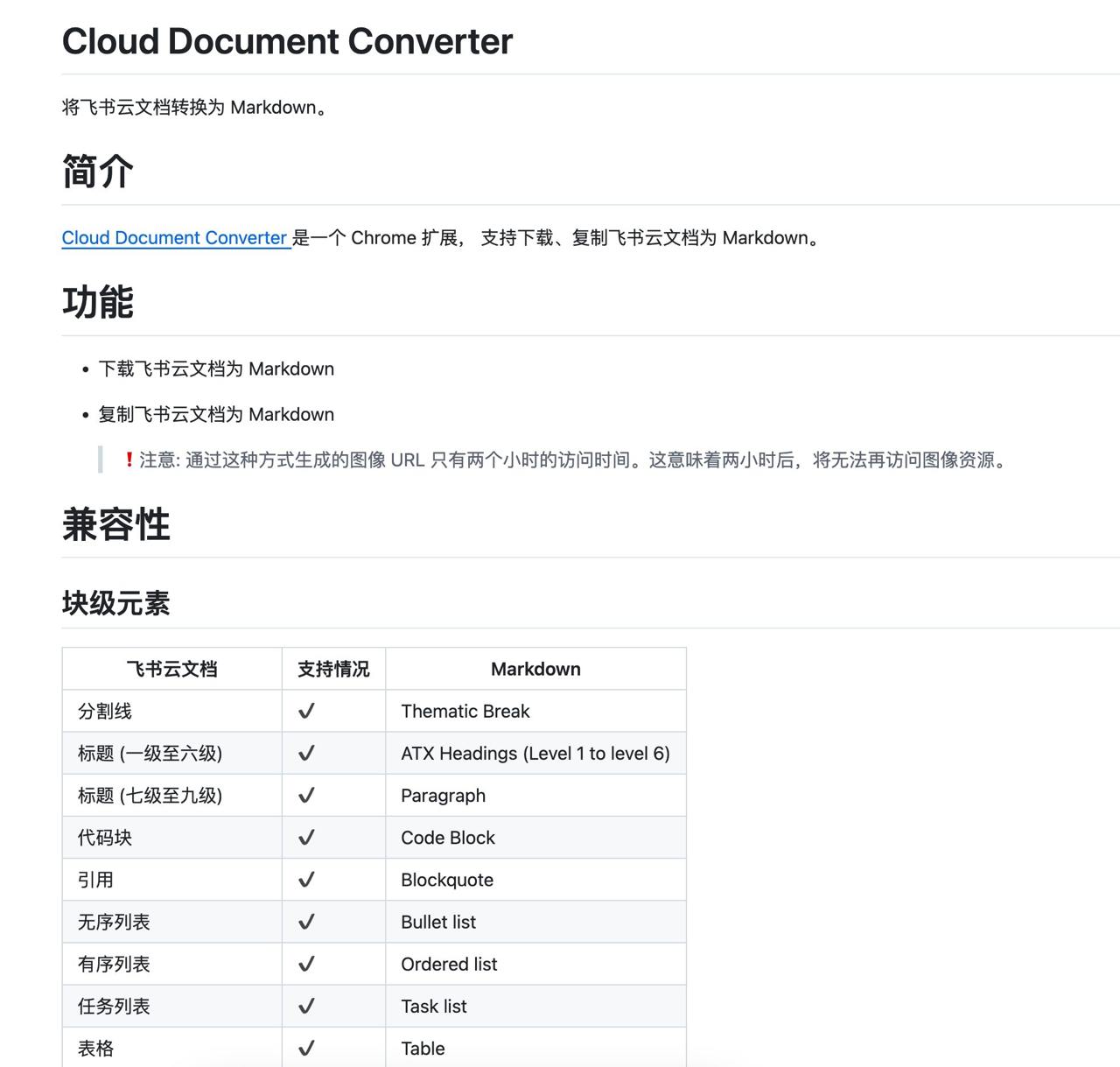The height and width of the screenshot is (1067, 1120).
Task: Click the 兼容性 section heading
Action: coord(116,524)
